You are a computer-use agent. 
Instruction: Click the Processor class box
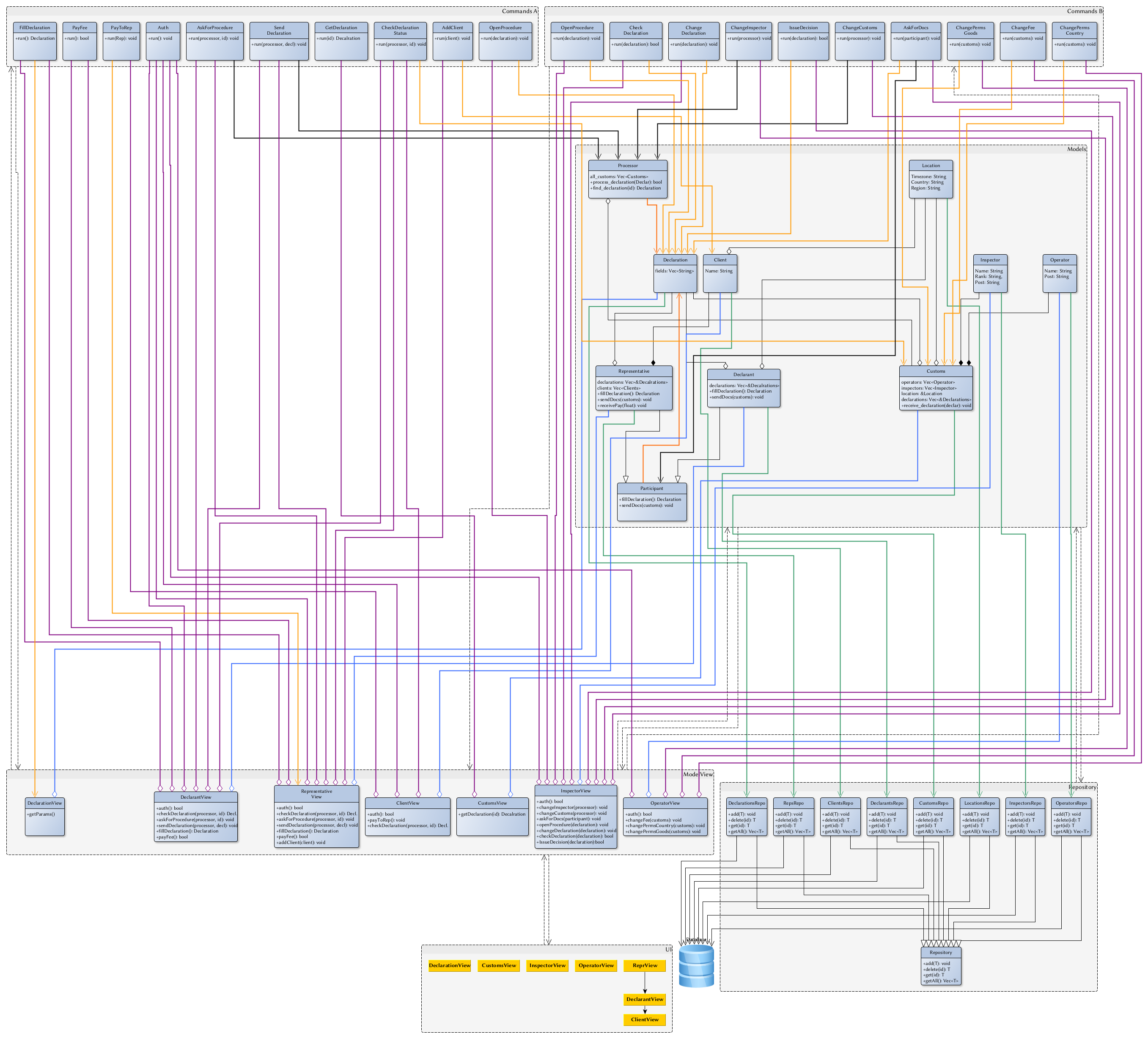(628, 179)
